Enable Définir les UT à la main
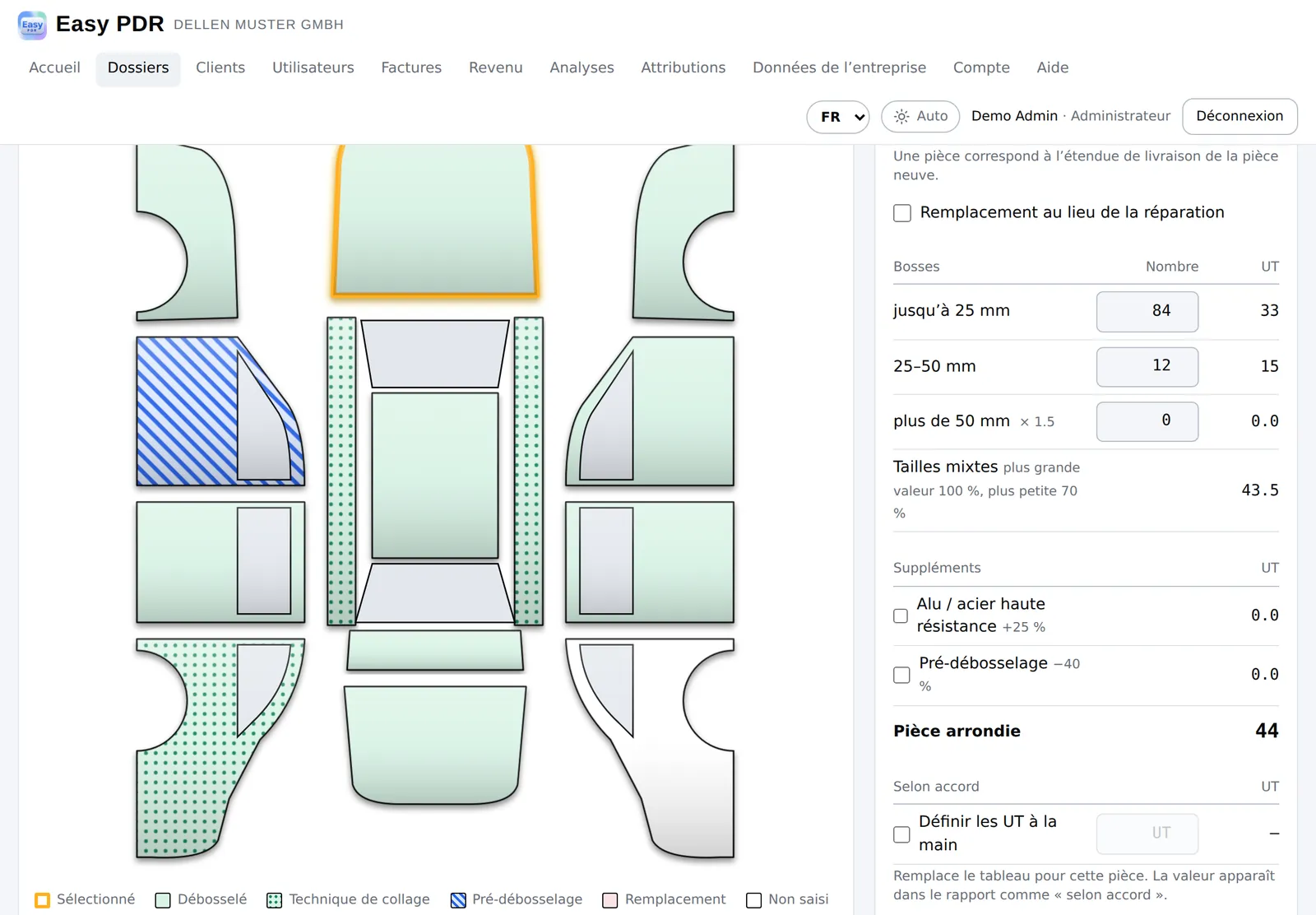The image size is (1316, 915). click(901, 834)
